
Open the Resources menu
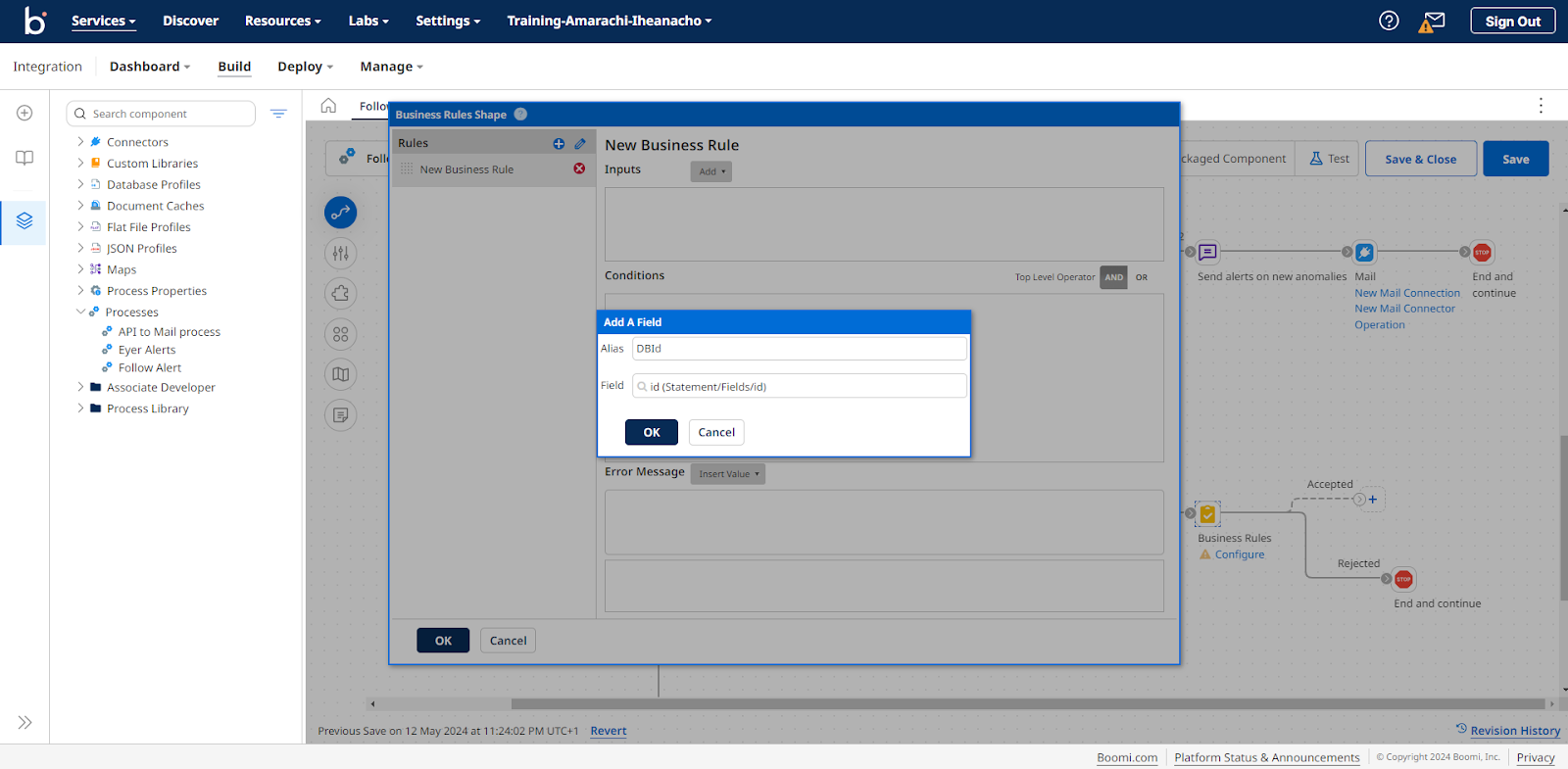click(283, 21)
